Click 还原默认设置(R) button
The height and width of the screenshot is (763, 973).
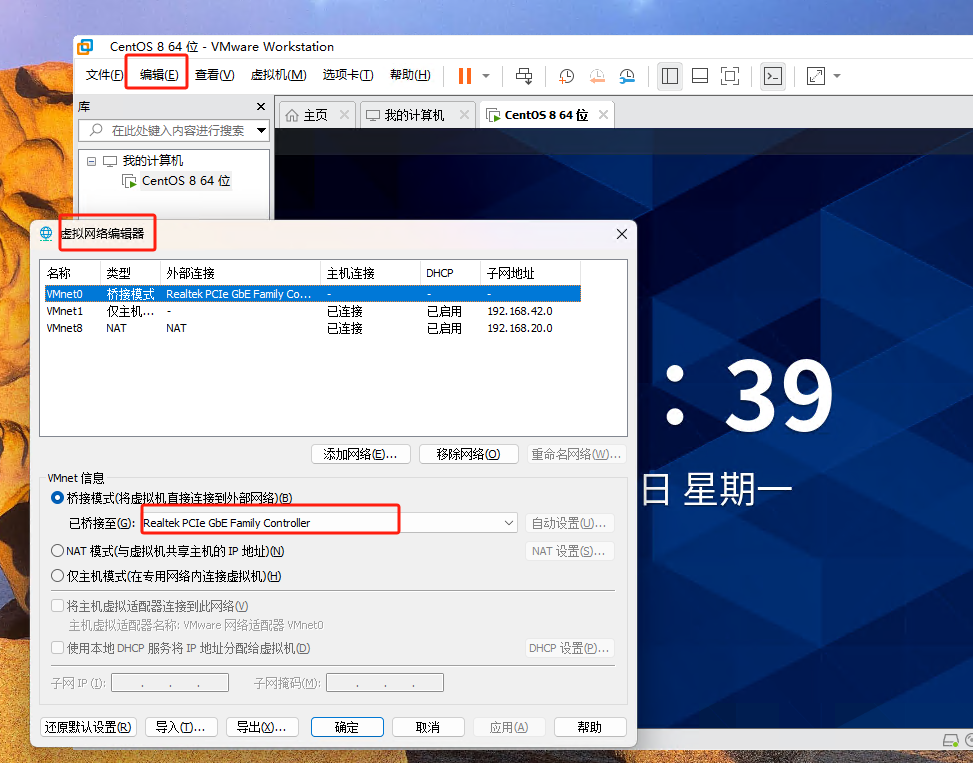(88, 727)
